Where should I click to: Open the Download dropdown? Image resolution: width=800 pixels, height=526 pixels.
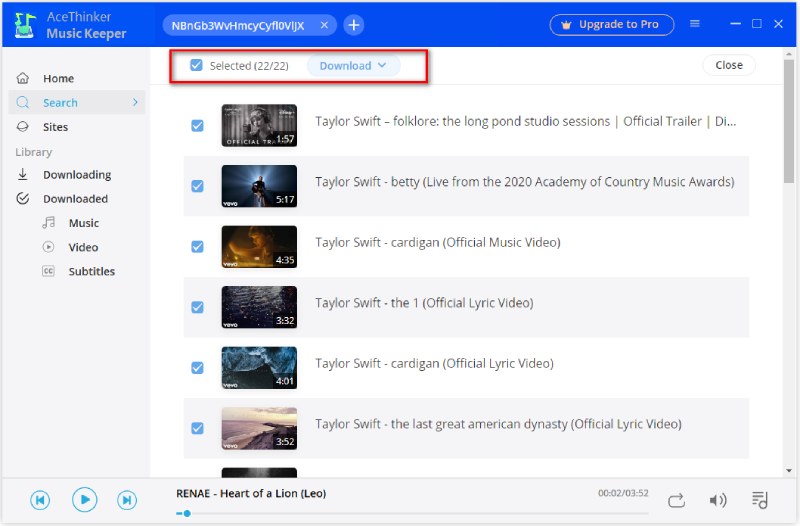point(353,66)
